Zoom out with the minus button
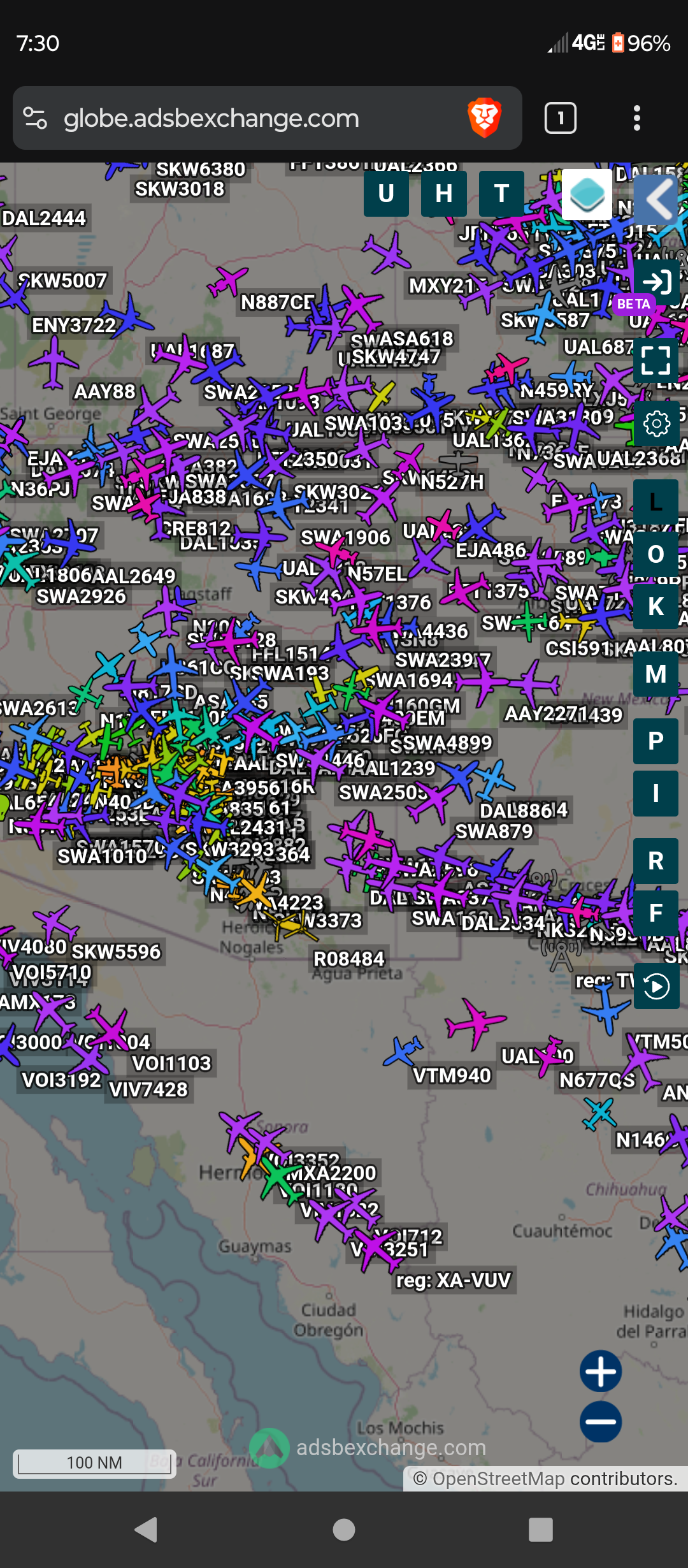This screenshot has height=1568, width=688. coord(601,1421)
